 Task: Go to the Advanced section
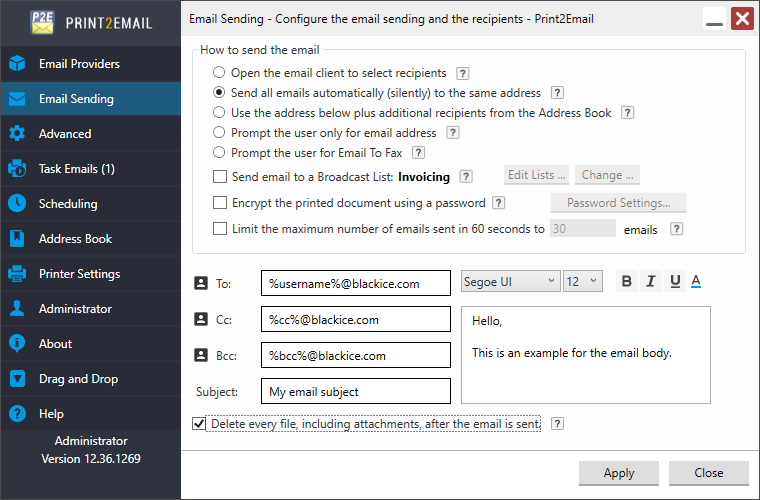tap(91, 134)
